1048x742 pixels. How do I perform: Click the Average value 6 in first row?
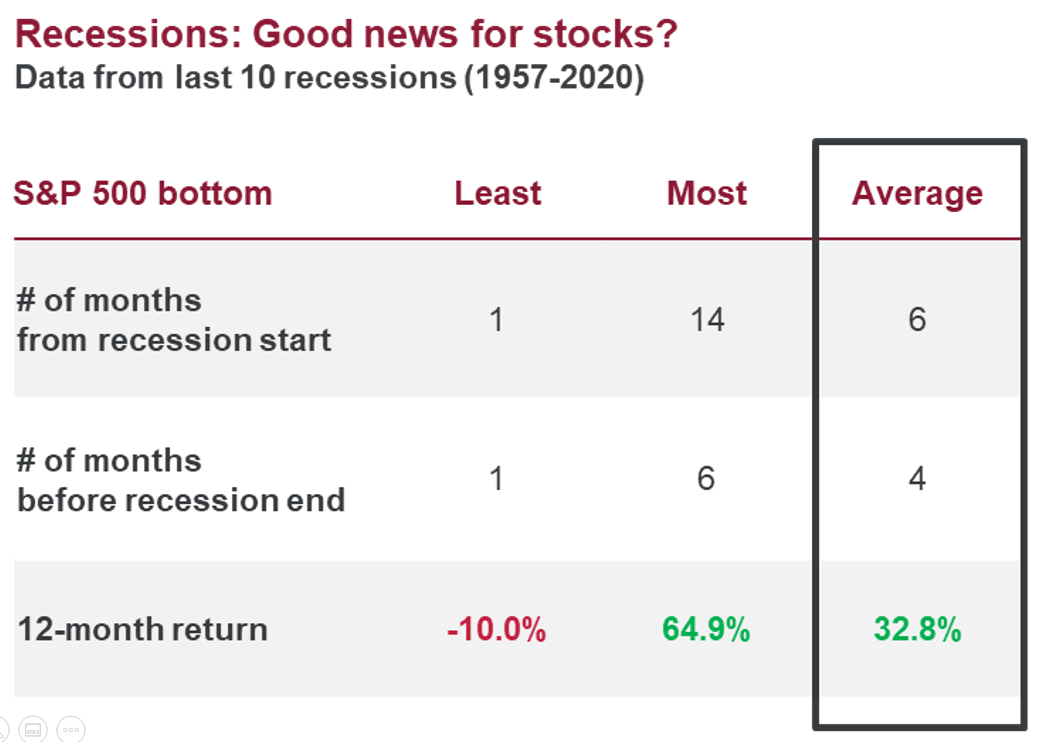coord(917,320)
